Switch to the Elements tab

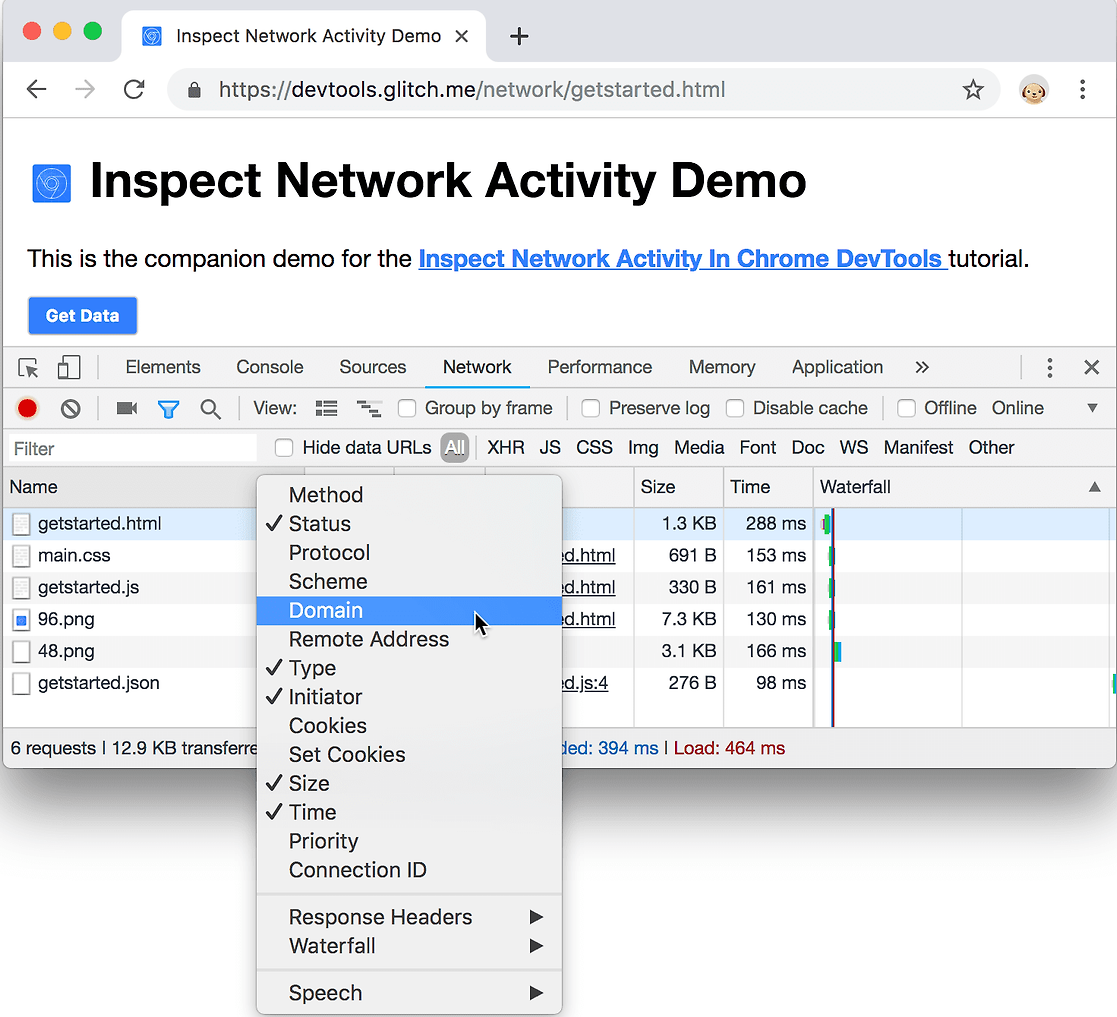click(x=163, y=367)
